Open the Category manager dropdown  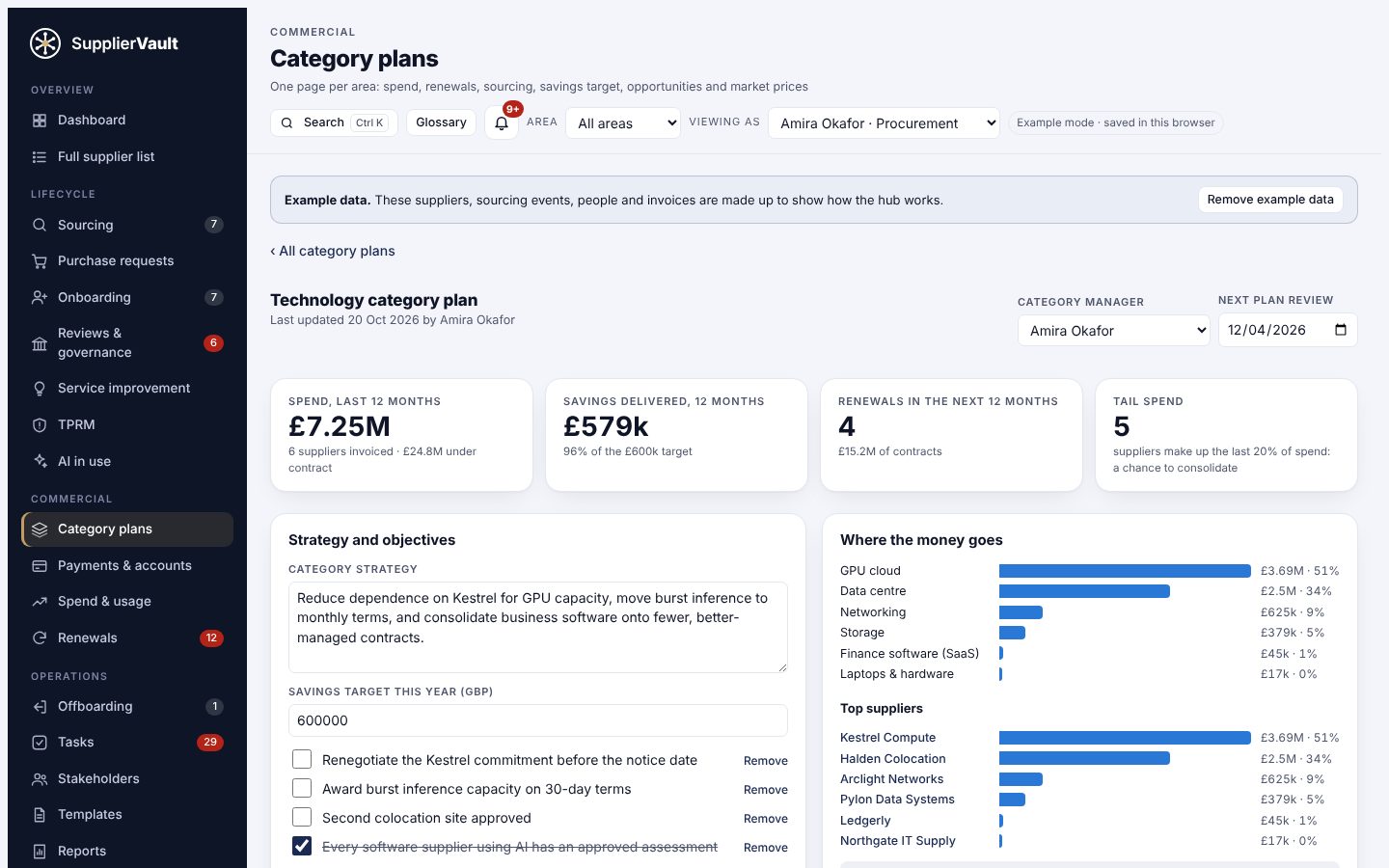click(x=1114, y=330)
